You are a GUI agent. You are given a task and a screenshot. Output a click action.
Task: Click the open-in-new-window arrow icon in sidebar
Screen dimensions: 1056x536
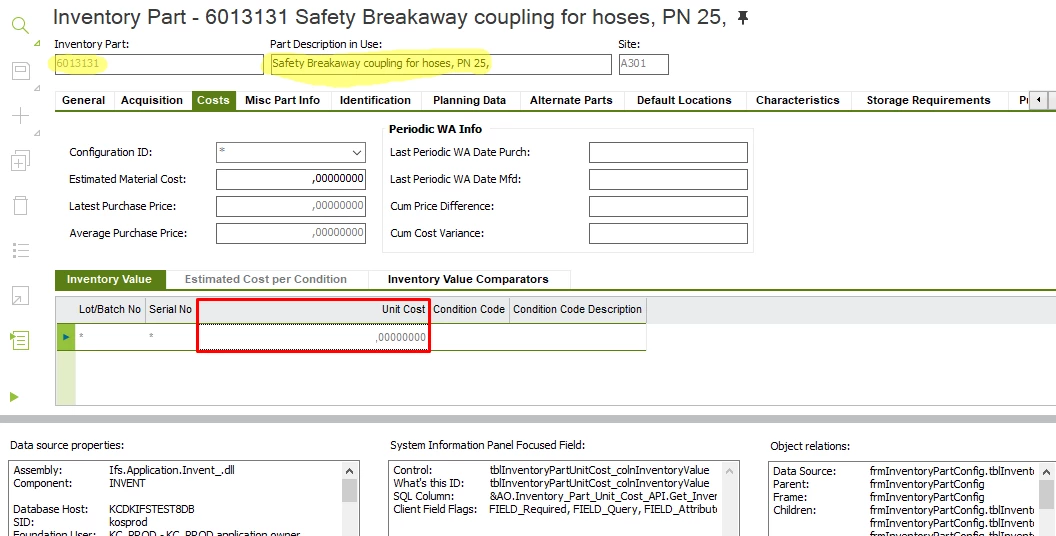click(21, 295)
